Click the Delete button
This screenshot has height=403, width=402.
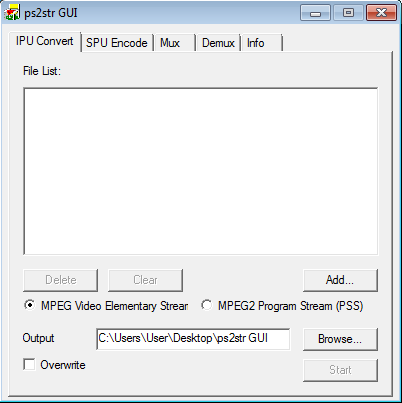(x=61, y=280)
